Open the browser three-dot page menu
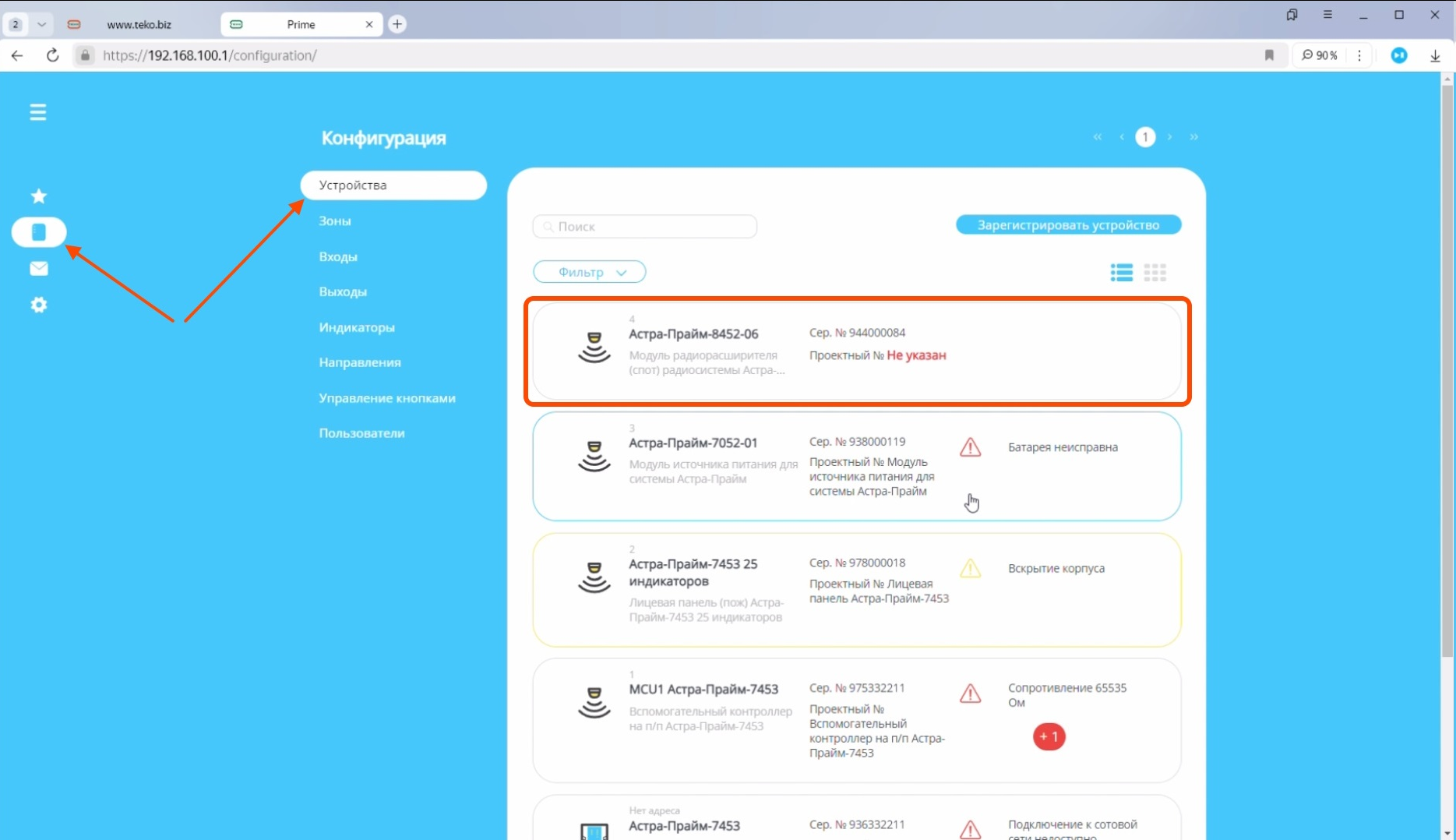The image size is (1456, 840). 1359,55
